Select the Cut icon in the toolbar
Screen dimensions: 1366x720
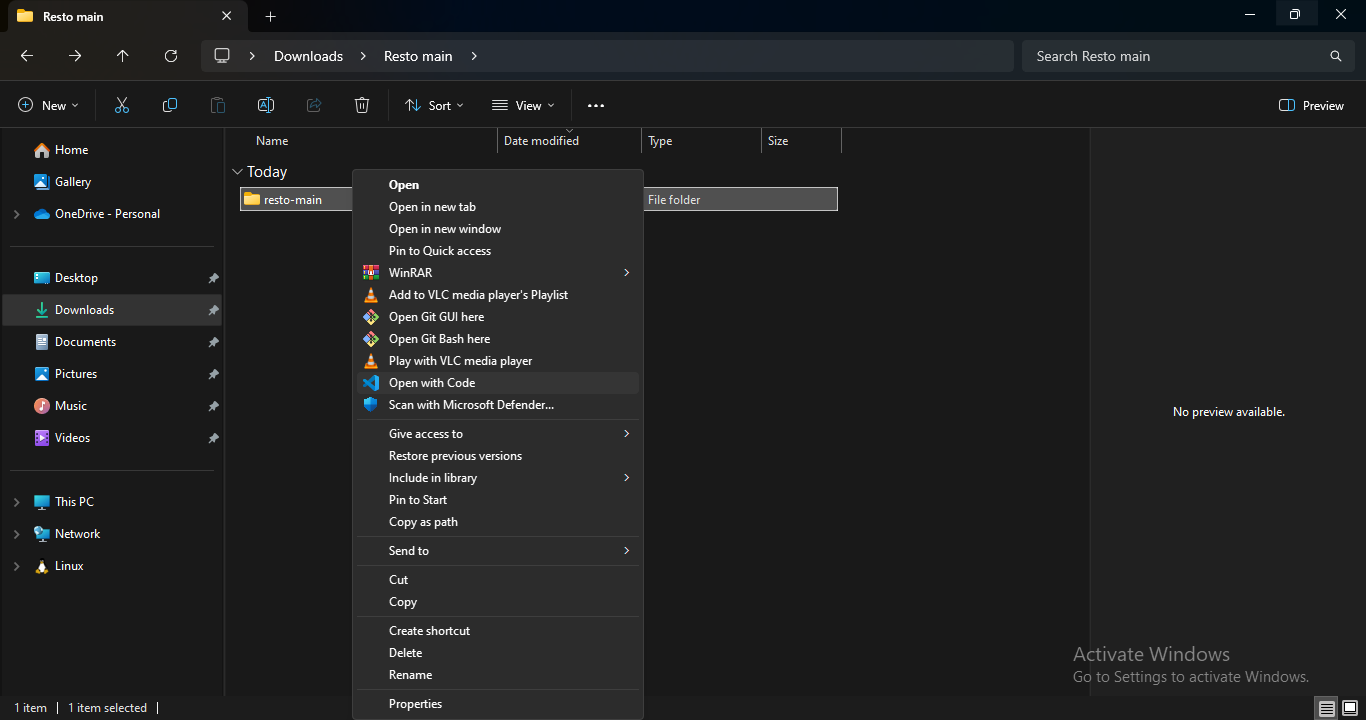point(122,105)
